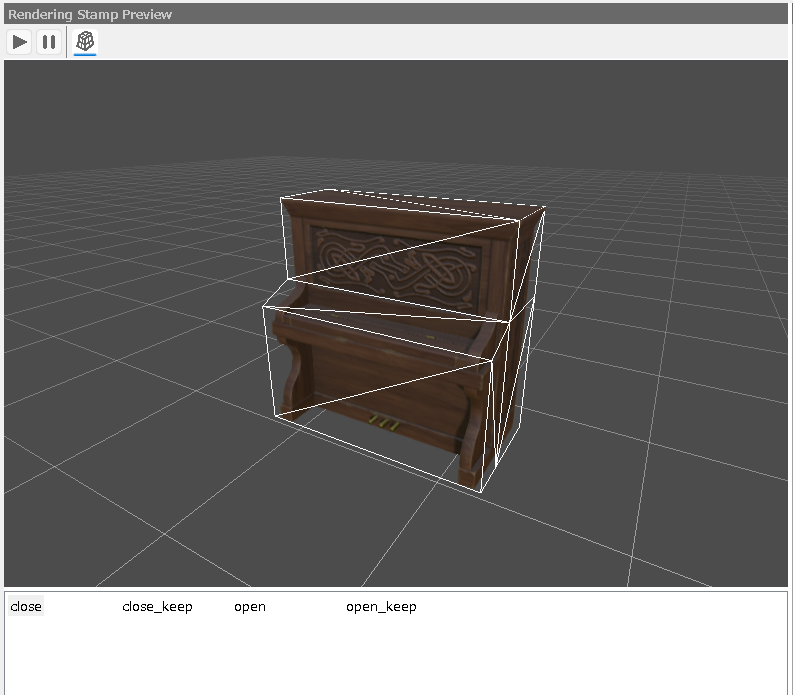Click the dashed top edge of bounding box
The width and height of the screenshot is (793, 695).
point(440,197)
